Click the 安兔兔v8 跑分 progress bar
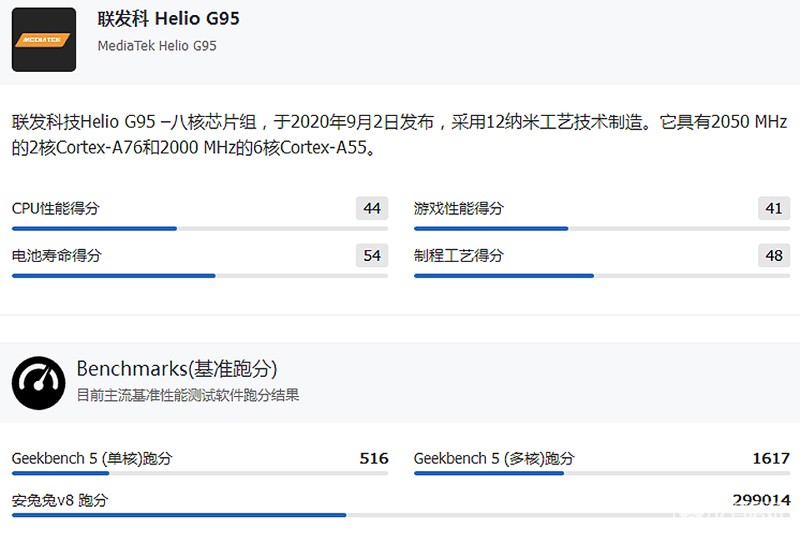The width and height of the screenshot is (800, 542). click(x=401, y=515)
